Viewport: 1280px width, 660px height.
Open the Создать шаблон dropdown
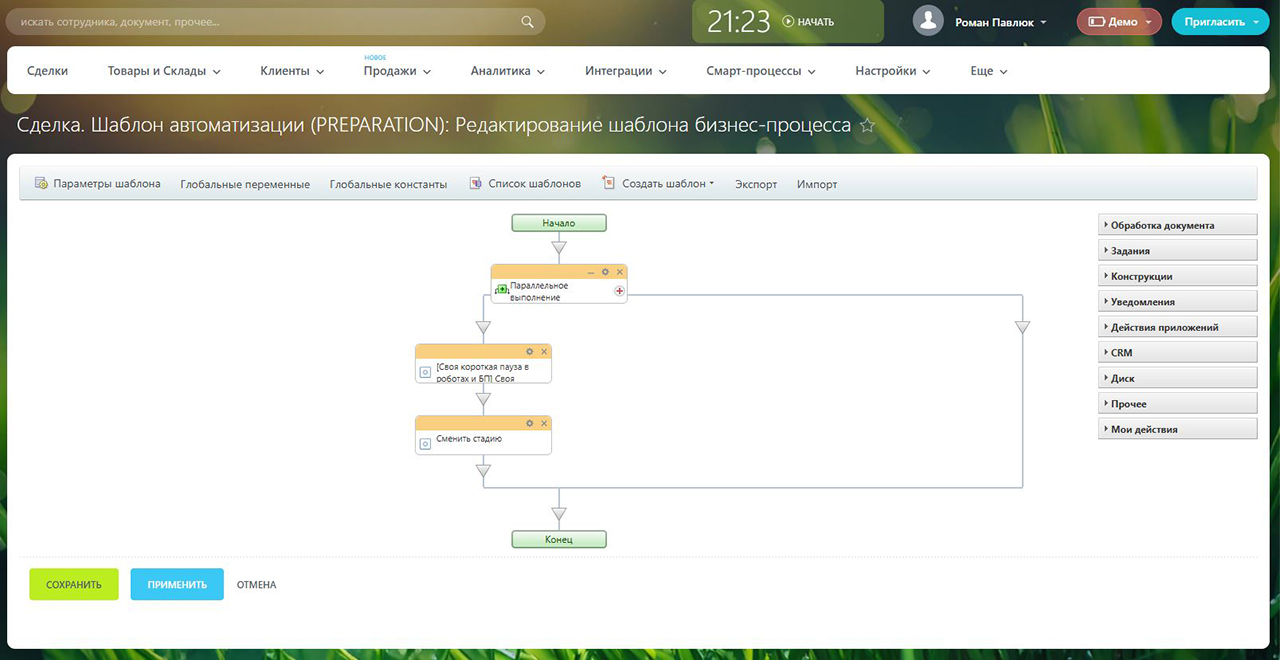(659, 184)
